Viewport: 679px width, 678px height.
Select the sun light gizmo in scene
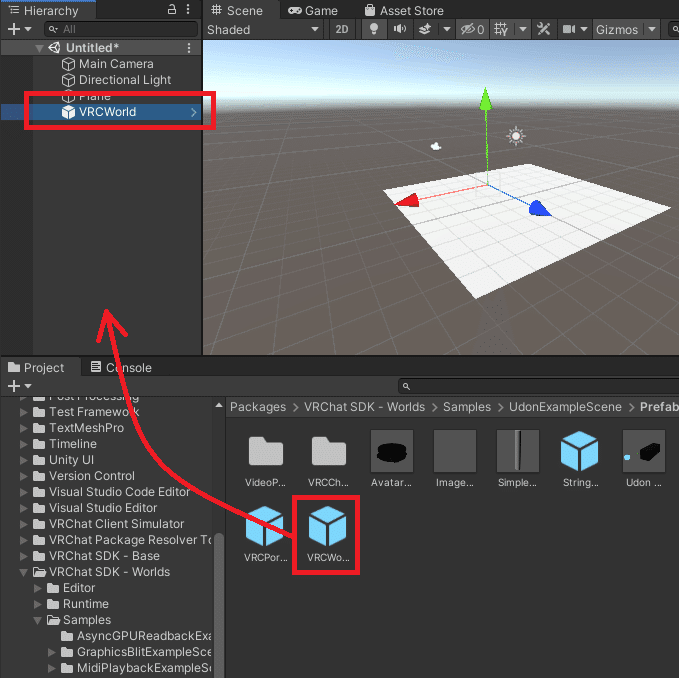click(515, 136)
